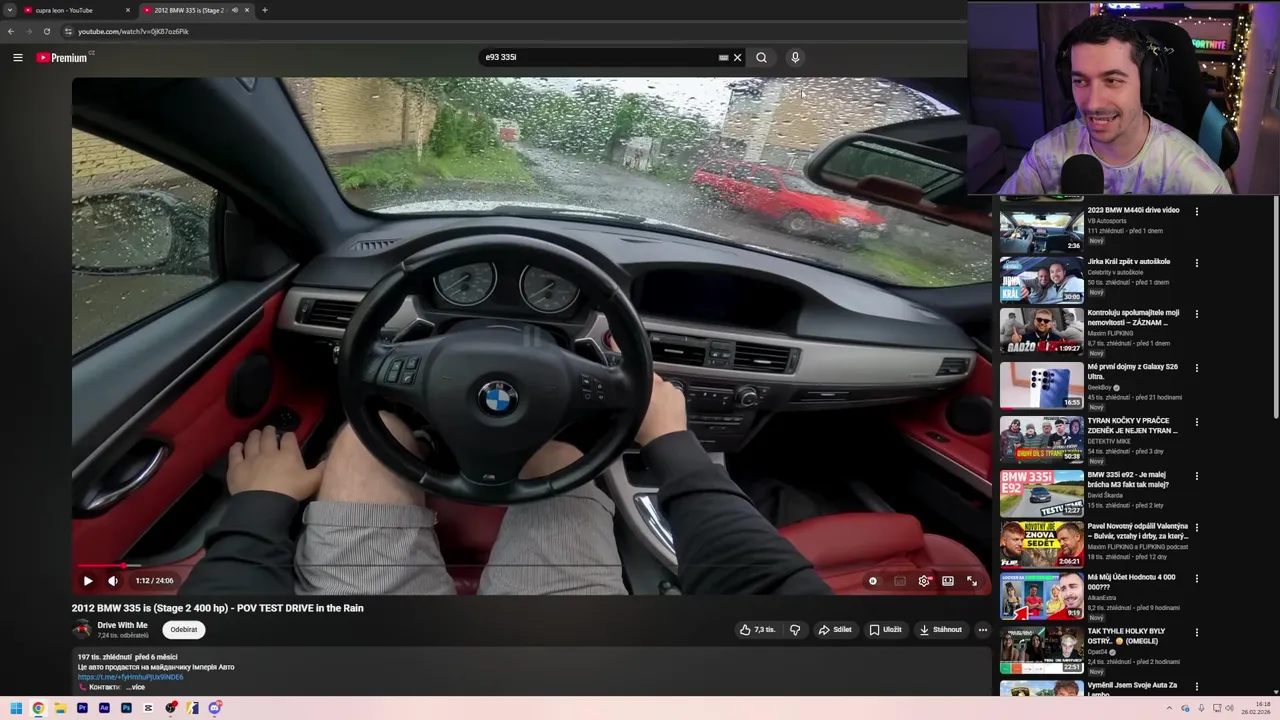Open more actions menu below video

983,630
